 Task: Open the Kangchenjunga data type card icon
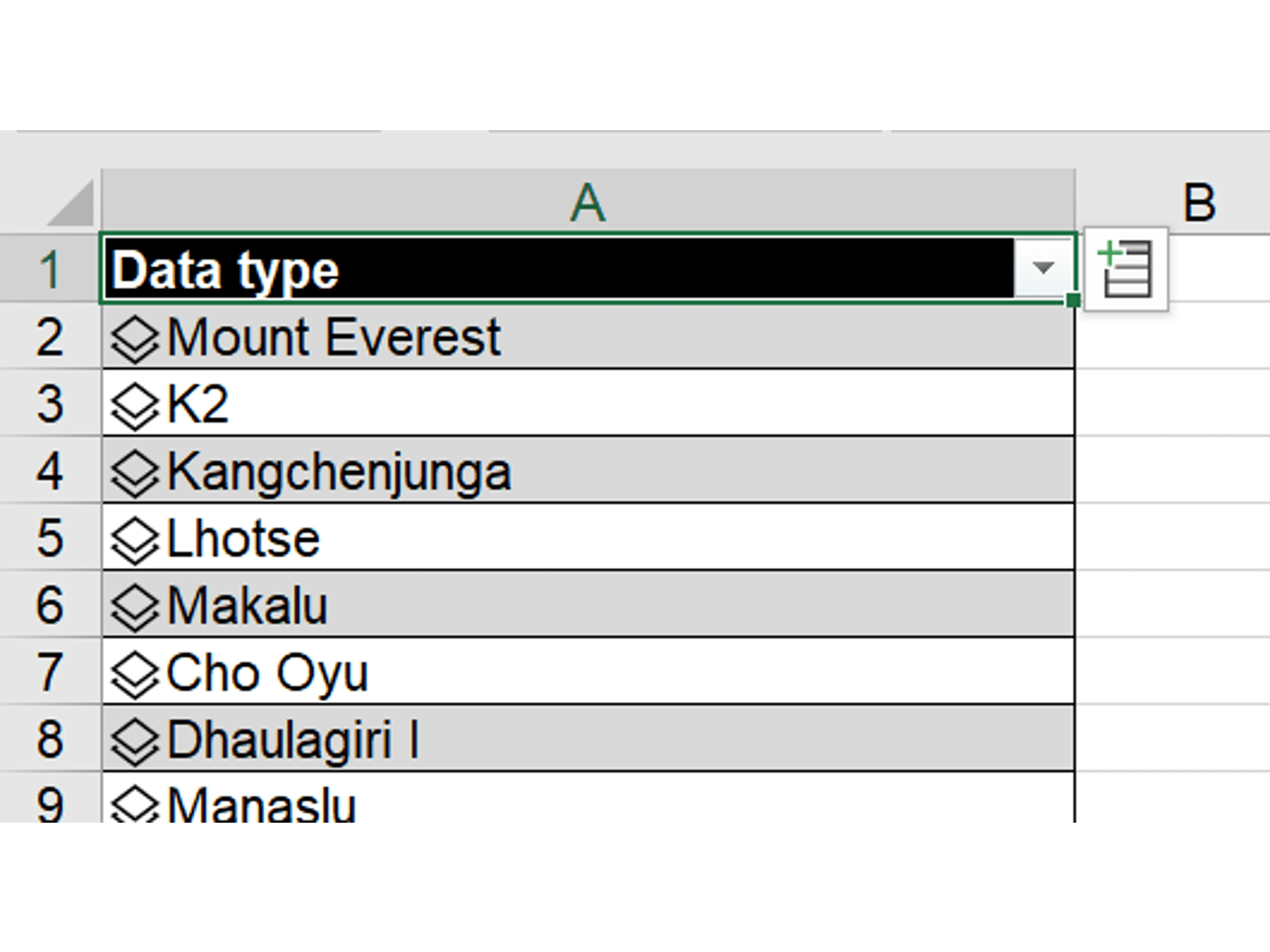134,473
